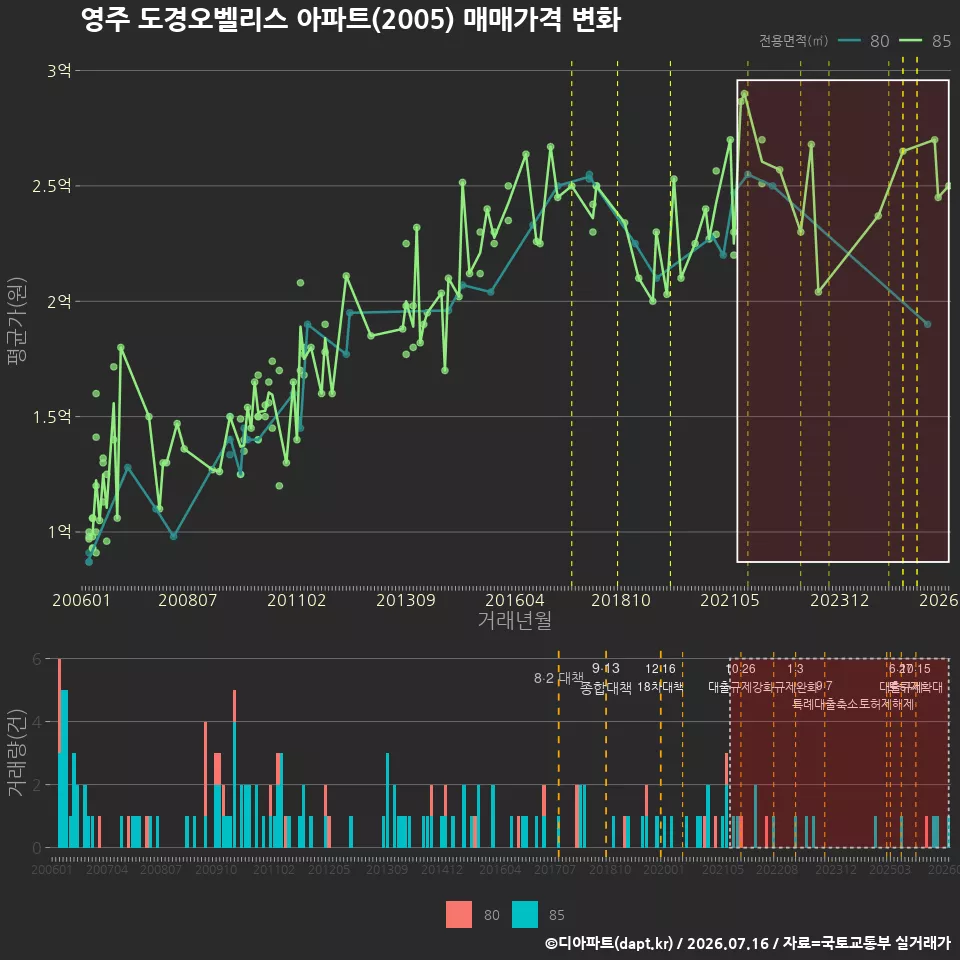The image size is (960, 960).
Task: Click the '1억' y-axis label
Action: point(59,532)
